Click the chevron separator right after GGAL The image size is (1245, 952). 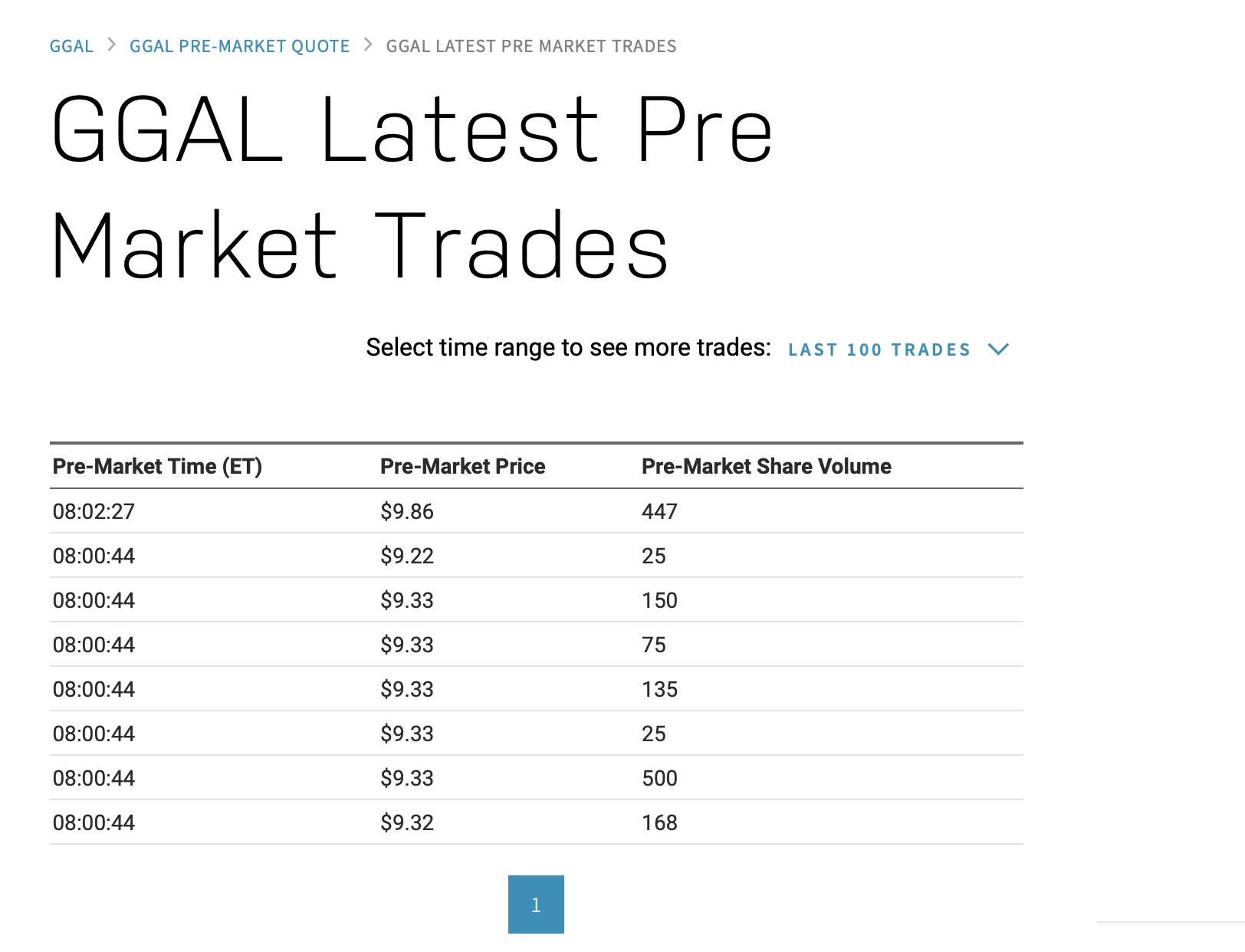[112, 44]
